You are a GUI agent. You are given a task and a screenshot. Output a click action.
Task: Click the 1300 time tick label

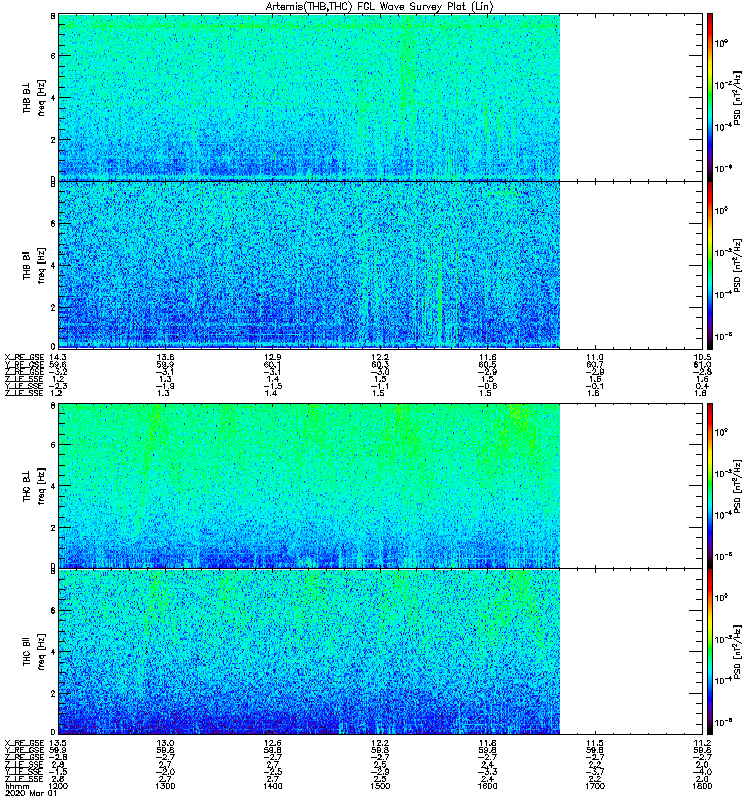click(x=165, y=786)
